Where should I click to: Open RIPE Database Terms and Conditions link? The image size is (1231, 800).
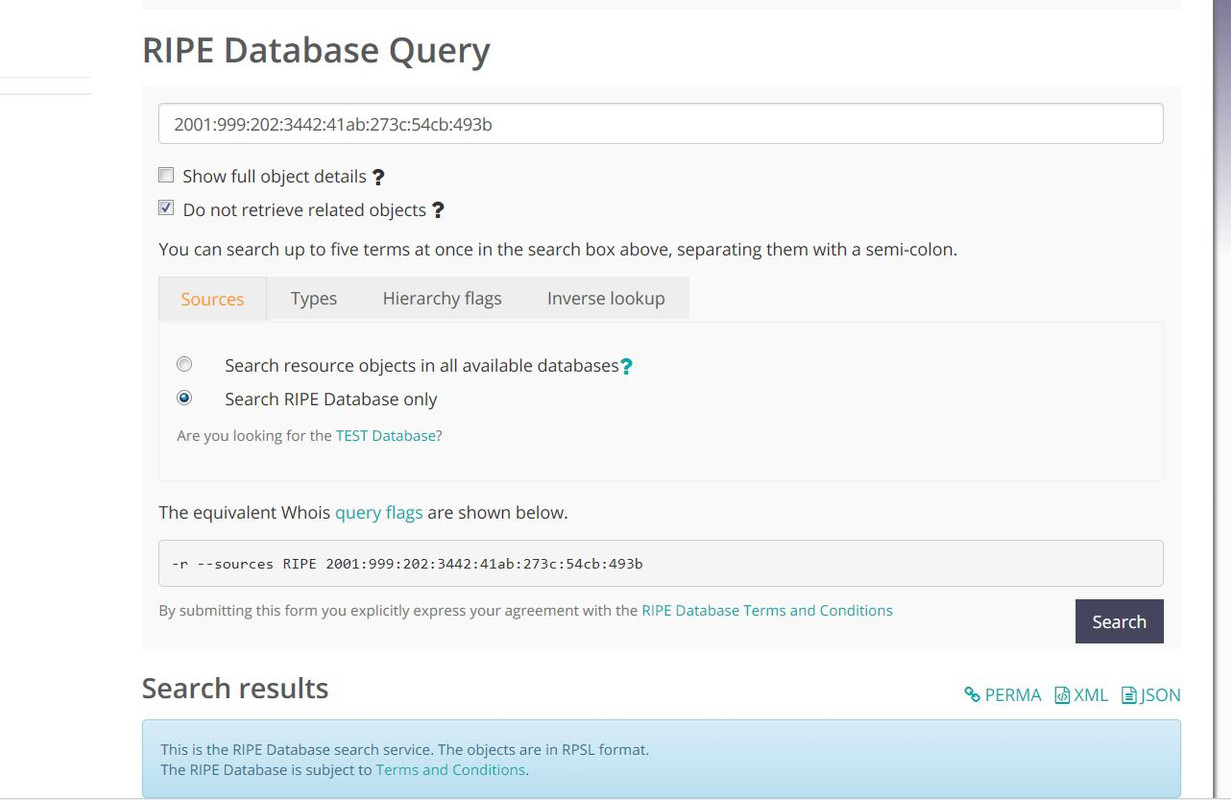point(767,610)
